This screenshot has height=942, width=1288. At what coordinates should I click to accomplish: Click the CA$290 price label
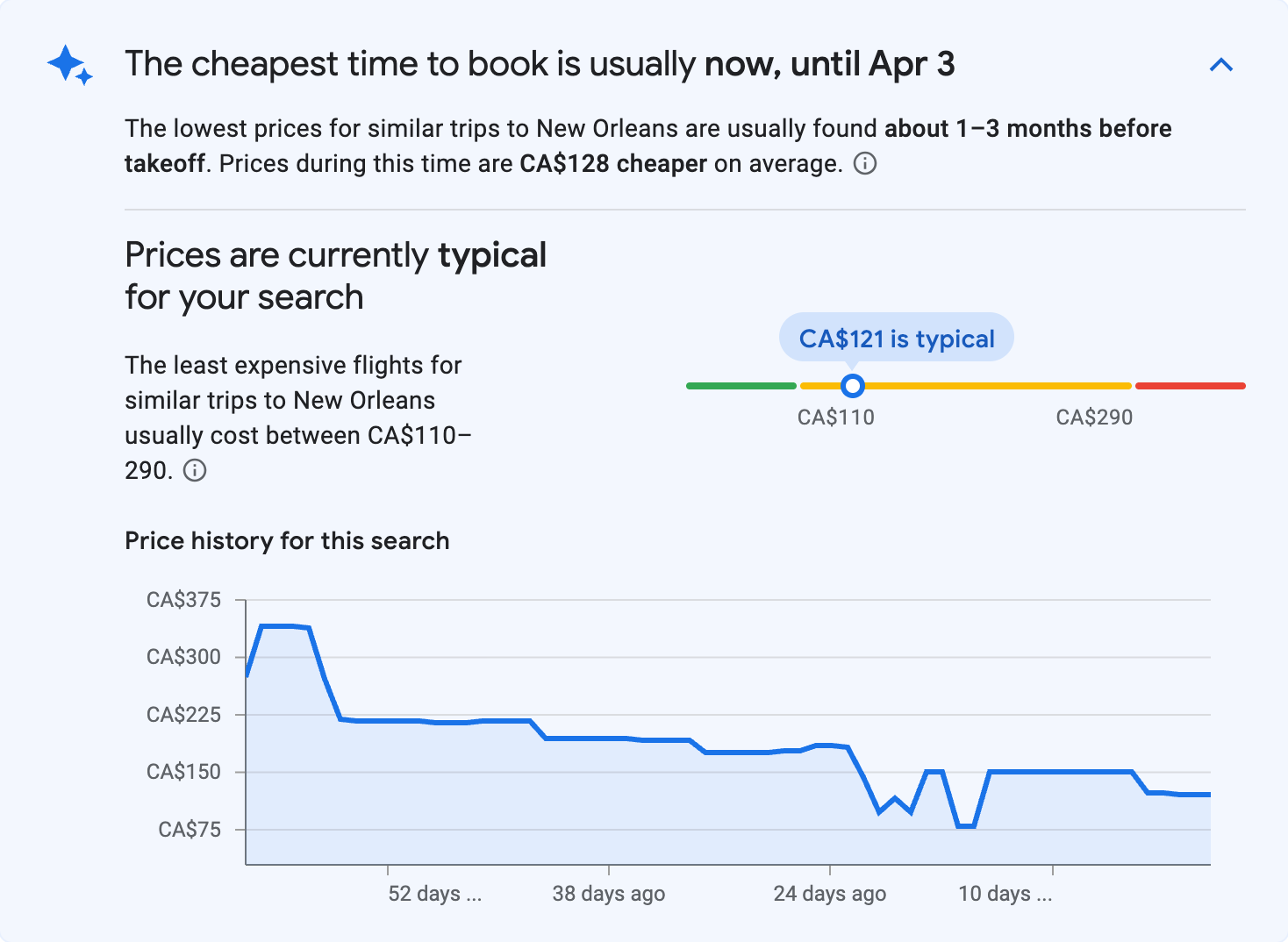[1093, 417]
